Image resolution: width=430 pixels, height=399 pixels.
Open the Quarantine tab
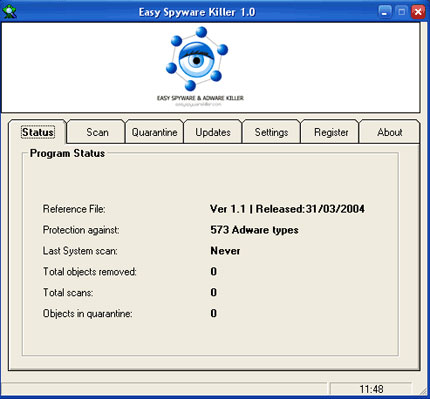tap(154, 132)
